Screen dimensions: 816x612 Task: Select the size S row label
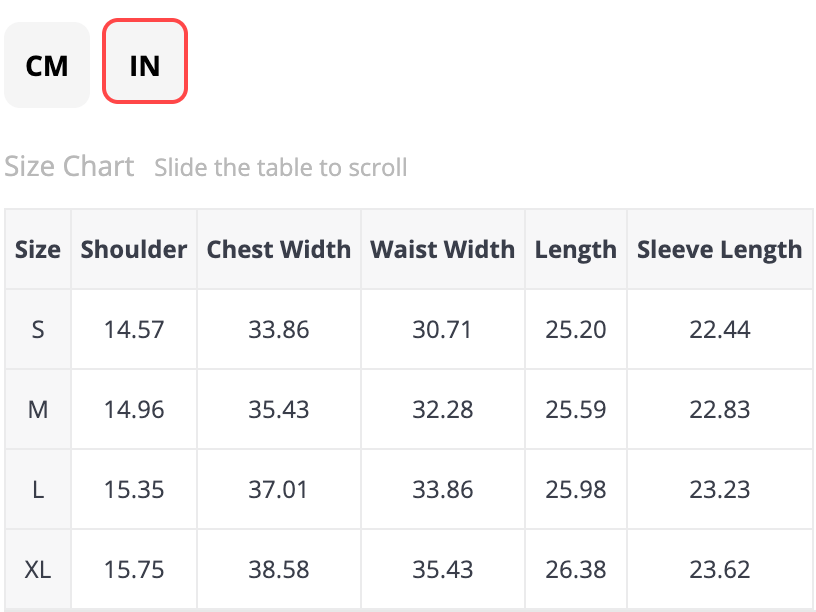[x=38, y=329]
